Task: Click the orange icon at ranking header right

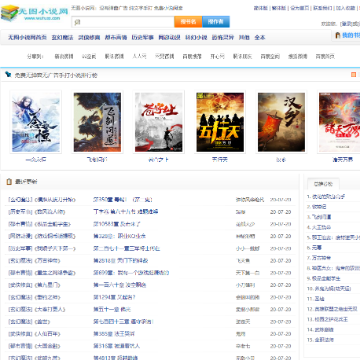Action: pos(354,75)
